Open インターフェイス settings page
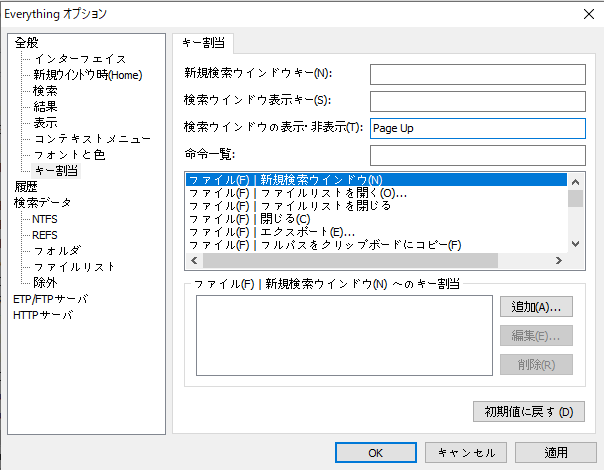Image resolution: width=604 pixels, height=470 pixels. (80, 59)
